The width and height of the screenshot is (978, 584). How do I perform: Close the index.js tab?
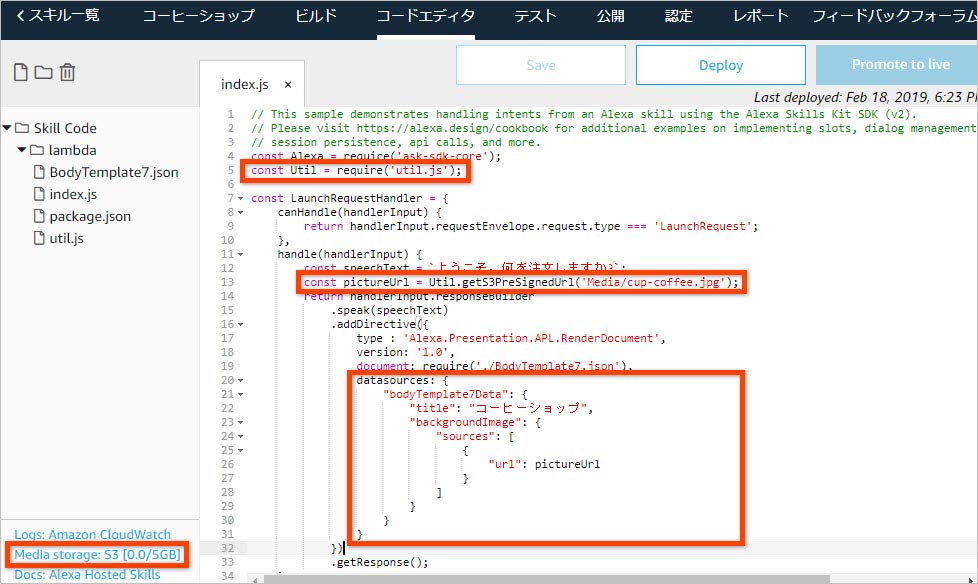pyautogui.click(x=288, y=84)
